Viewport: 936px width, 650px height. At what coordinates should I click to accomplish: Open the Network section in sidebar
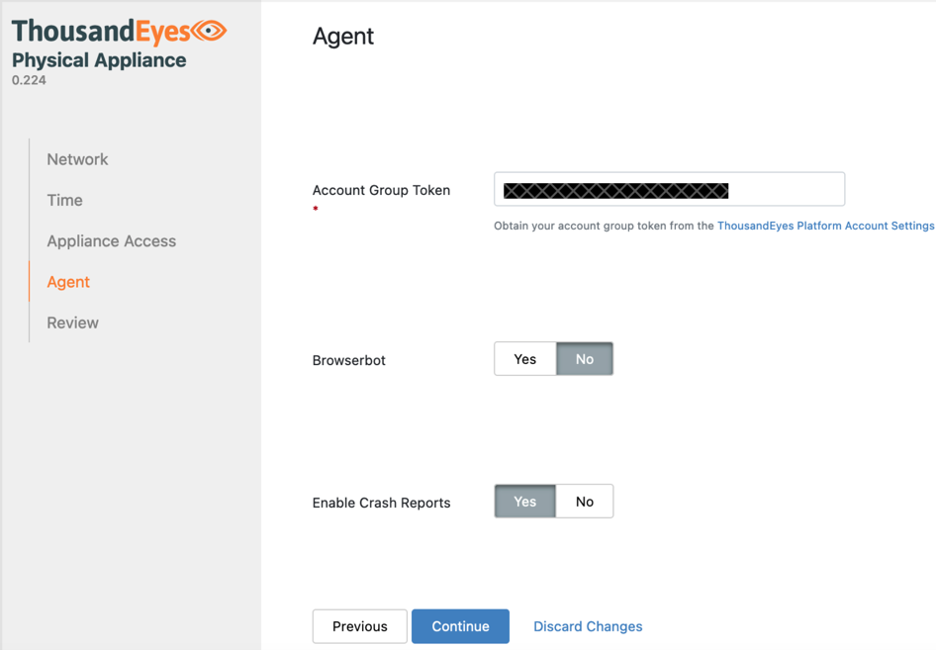[77, 159]
